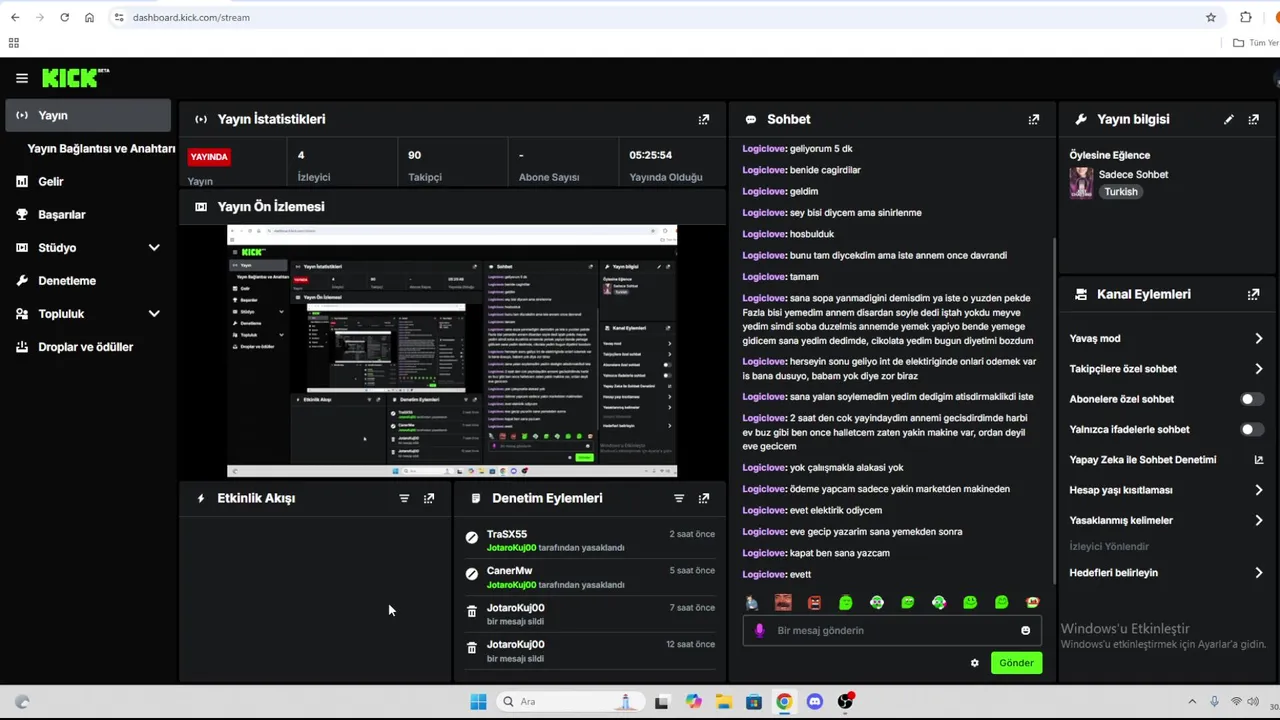1280x720 pixels.
Task: Open the emoji picker in message field
Action: [1025, 630]
